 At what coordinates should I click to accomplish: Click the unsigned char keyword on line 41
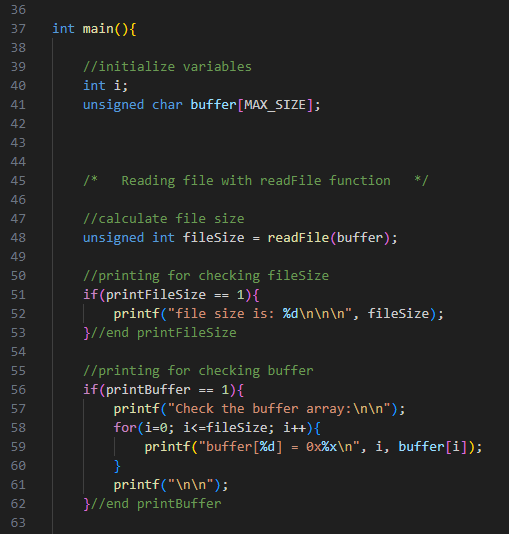coord(133,105)
